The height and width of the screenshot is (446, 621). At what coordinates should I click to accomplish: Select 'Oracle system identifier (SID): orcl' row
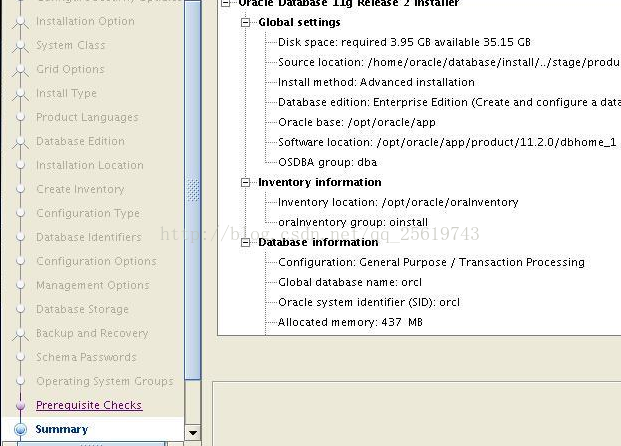[x=369, y=303]
